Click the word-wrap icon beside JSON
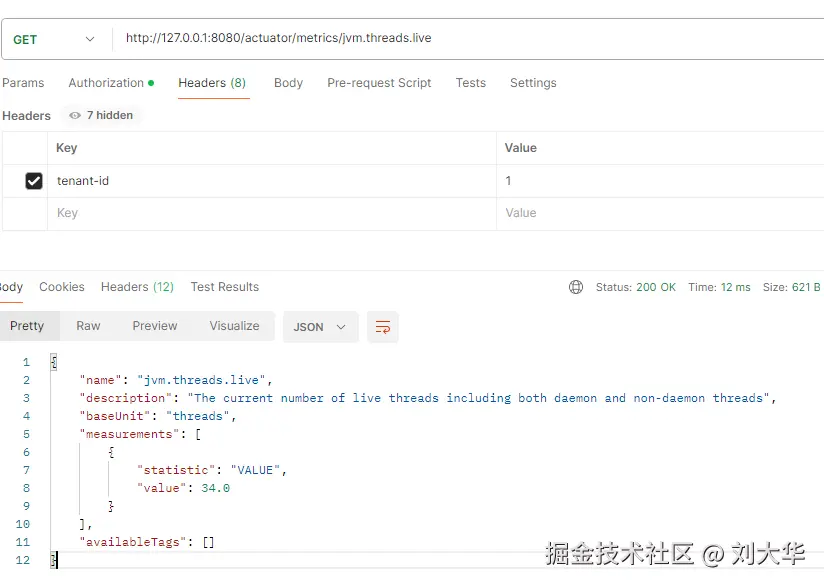The image size is (824, 586). click(382, 327)
